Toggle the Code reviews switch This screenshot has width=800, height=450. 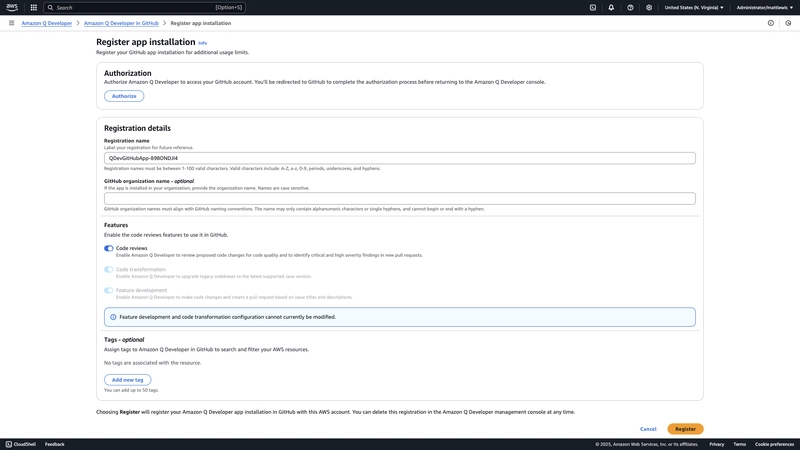pyautogui.click(x=109, y=248)
